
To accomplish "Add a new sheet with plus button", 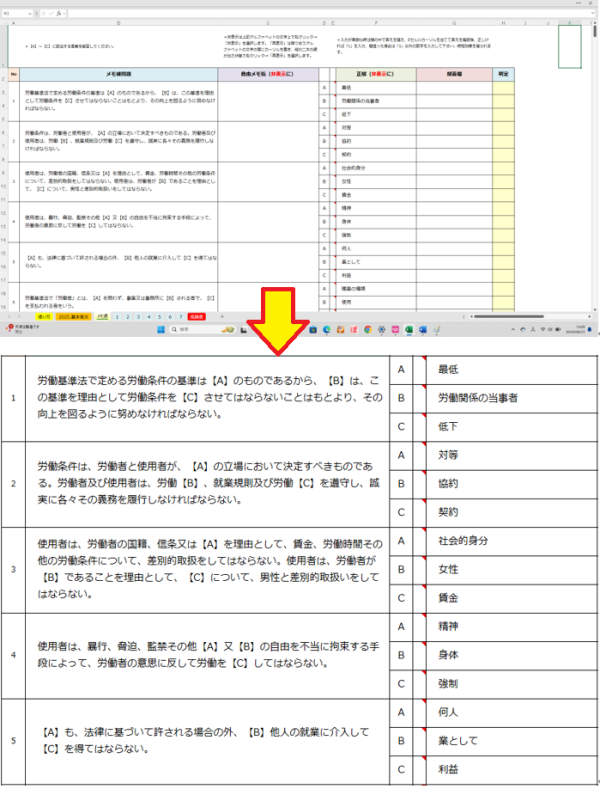I will tap(222, 317).
